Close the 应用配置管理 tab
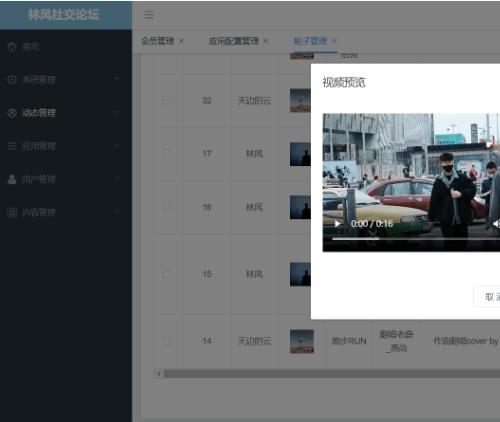The width and height of the screenshot is (500, 422). pos(266,41)
